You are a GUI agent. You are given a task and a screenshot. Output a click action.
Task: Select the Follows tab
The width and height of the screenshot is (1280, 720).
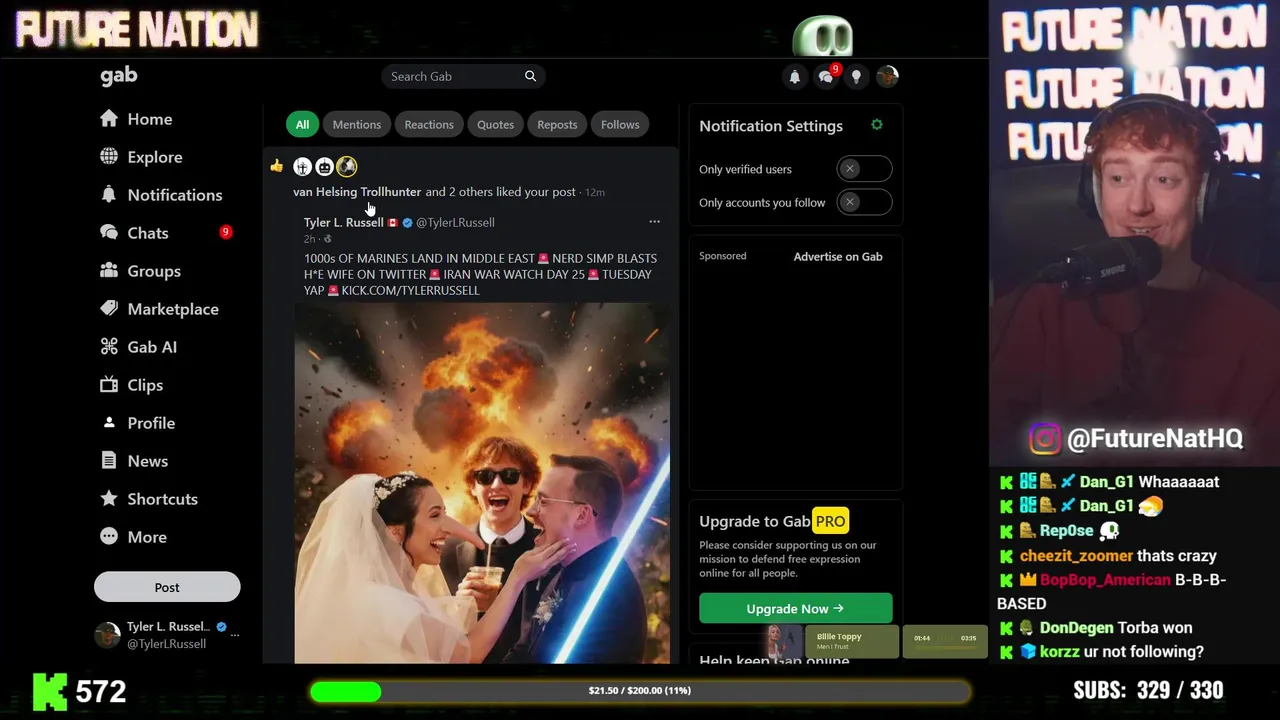pos(620,124)
